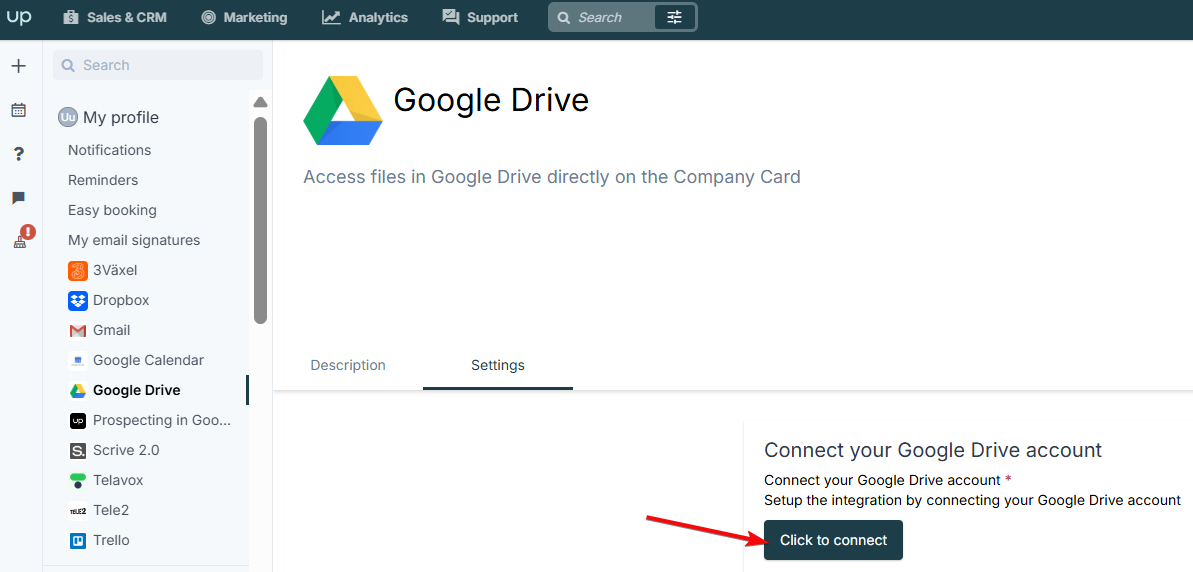Click the Support chat icon
Screen dimensions: 1193x572
(x=451, y=17)
